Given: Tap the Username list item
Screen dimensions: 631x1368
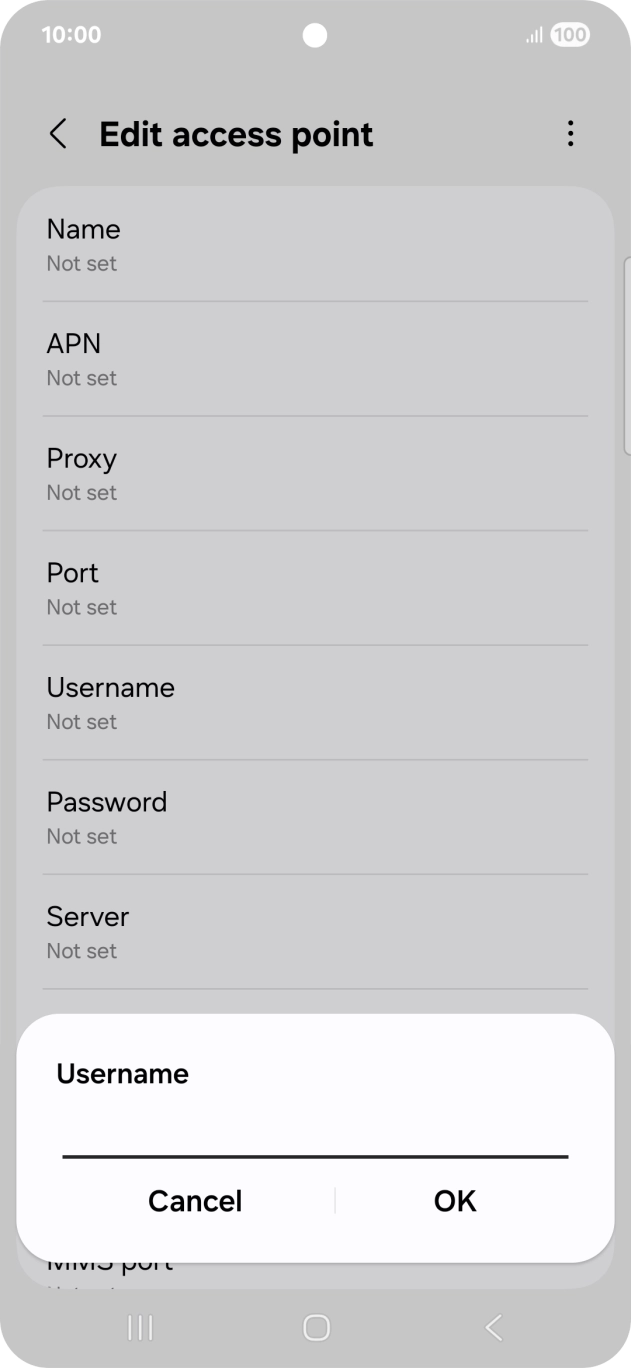Looking at the screenshot, I should tap(315, 701).
